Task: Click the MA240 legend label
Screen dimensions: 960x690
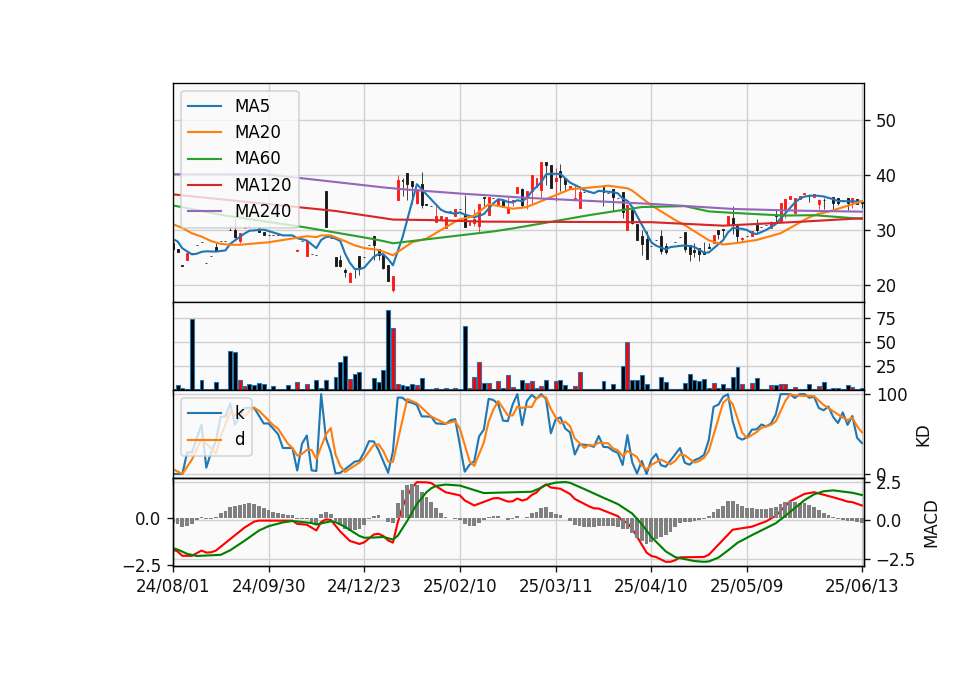Action: click(x=263, y=211)
